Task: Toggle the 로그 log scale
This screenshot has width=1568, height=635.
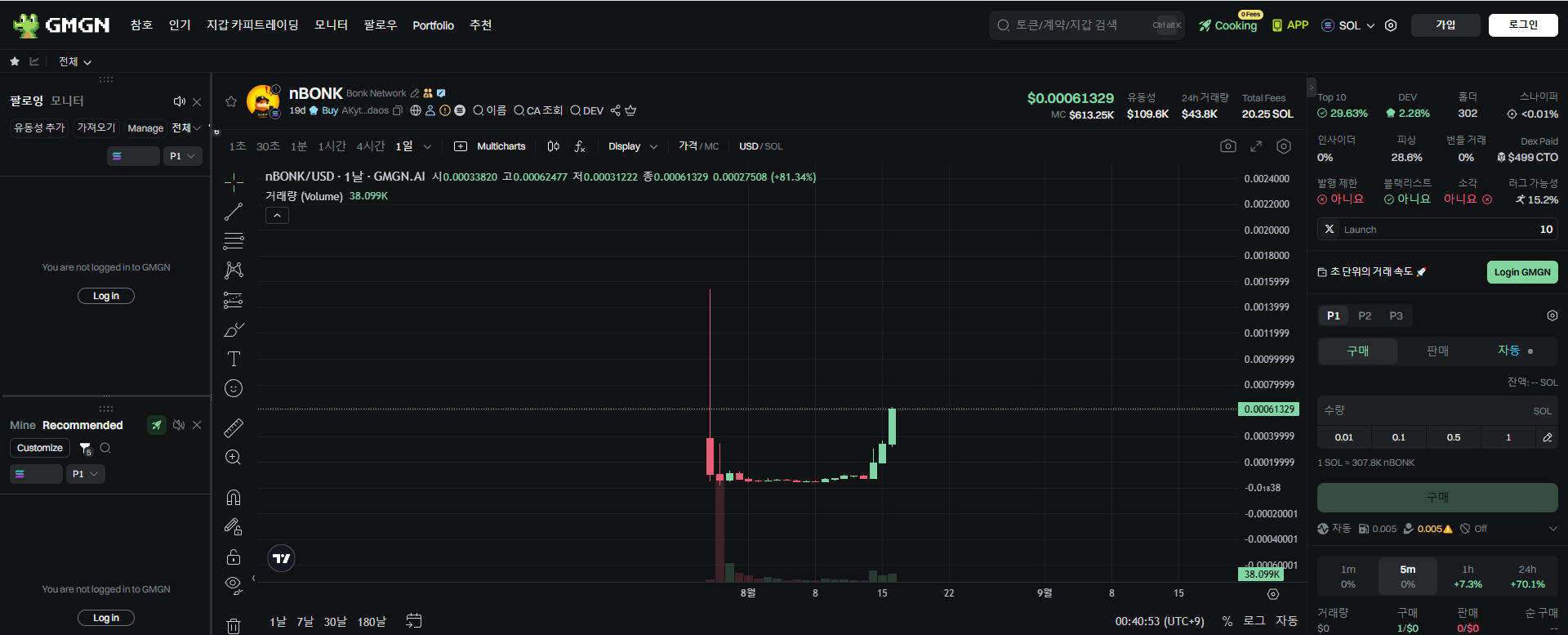Action: pos(1254,621)
